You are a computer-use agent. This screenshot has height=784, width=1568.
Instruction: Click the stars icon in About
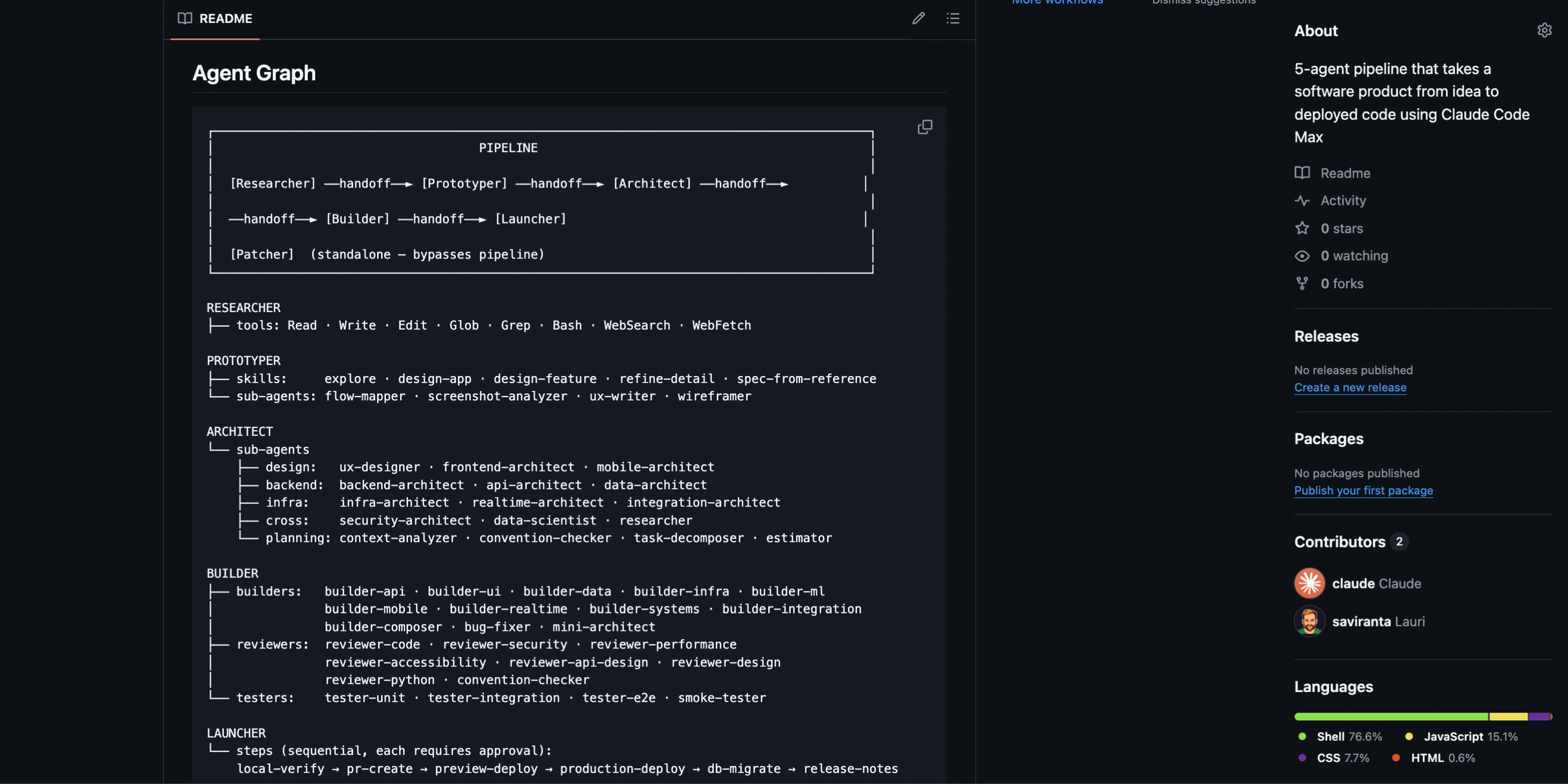pyautogui.click(x=1302, y=228)
